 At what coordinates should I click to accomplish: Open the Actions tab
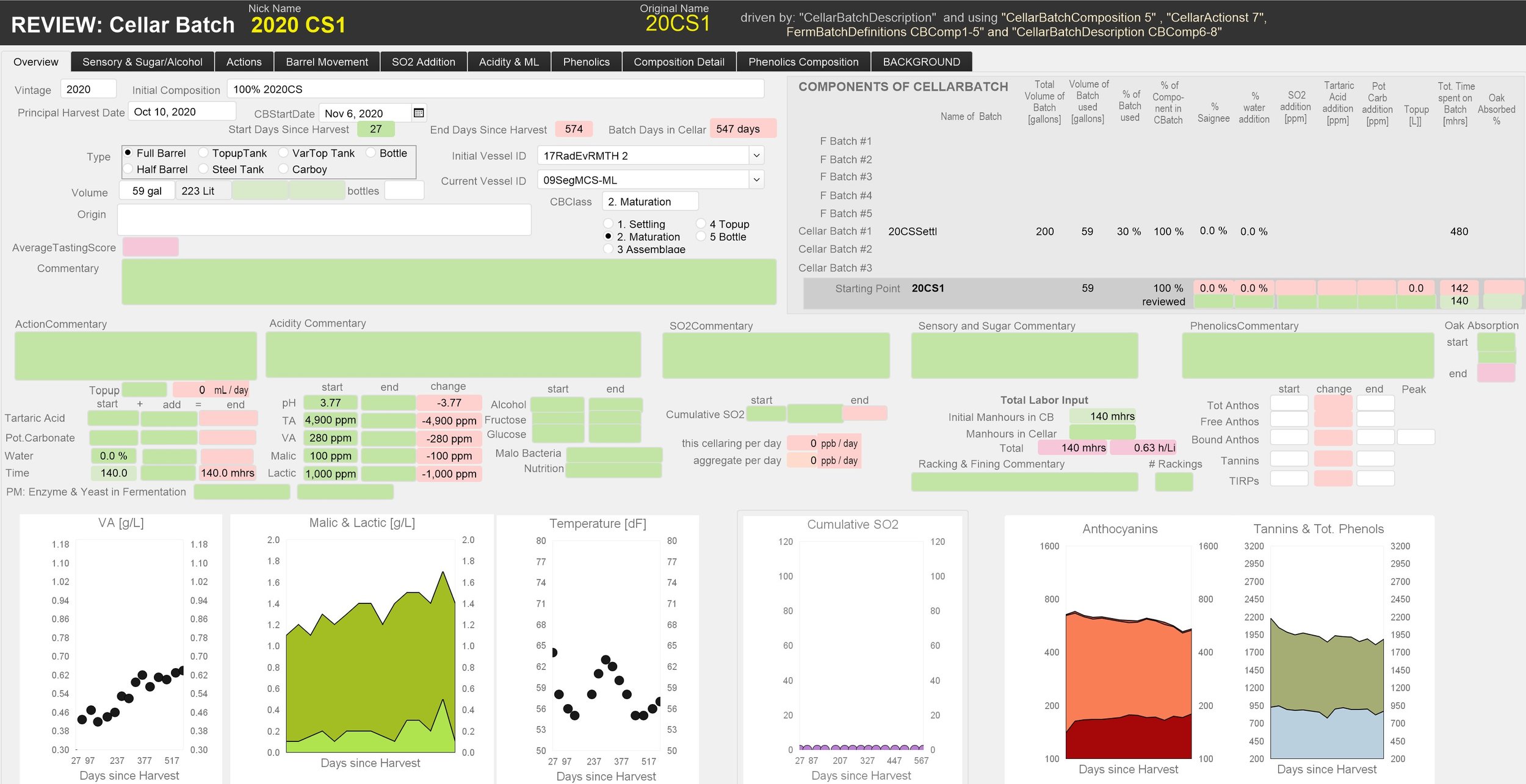(x=244, y=62)
